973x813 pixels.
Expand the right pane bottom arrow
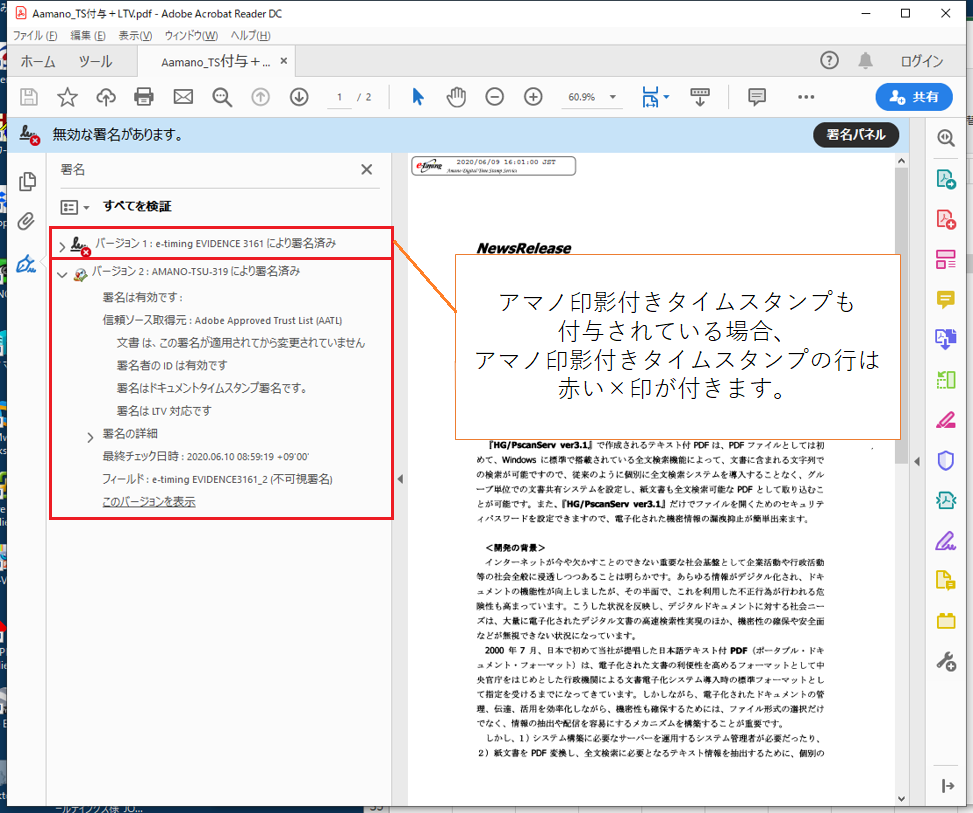[x=948, y=786]
